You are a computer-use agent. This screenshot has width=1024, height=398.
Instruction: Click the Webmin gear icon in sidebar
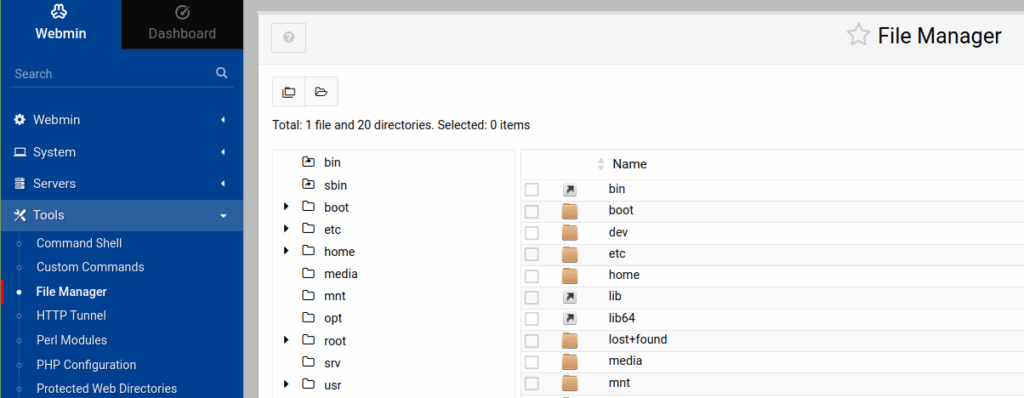pyautogui.click(x=20, y=120)
